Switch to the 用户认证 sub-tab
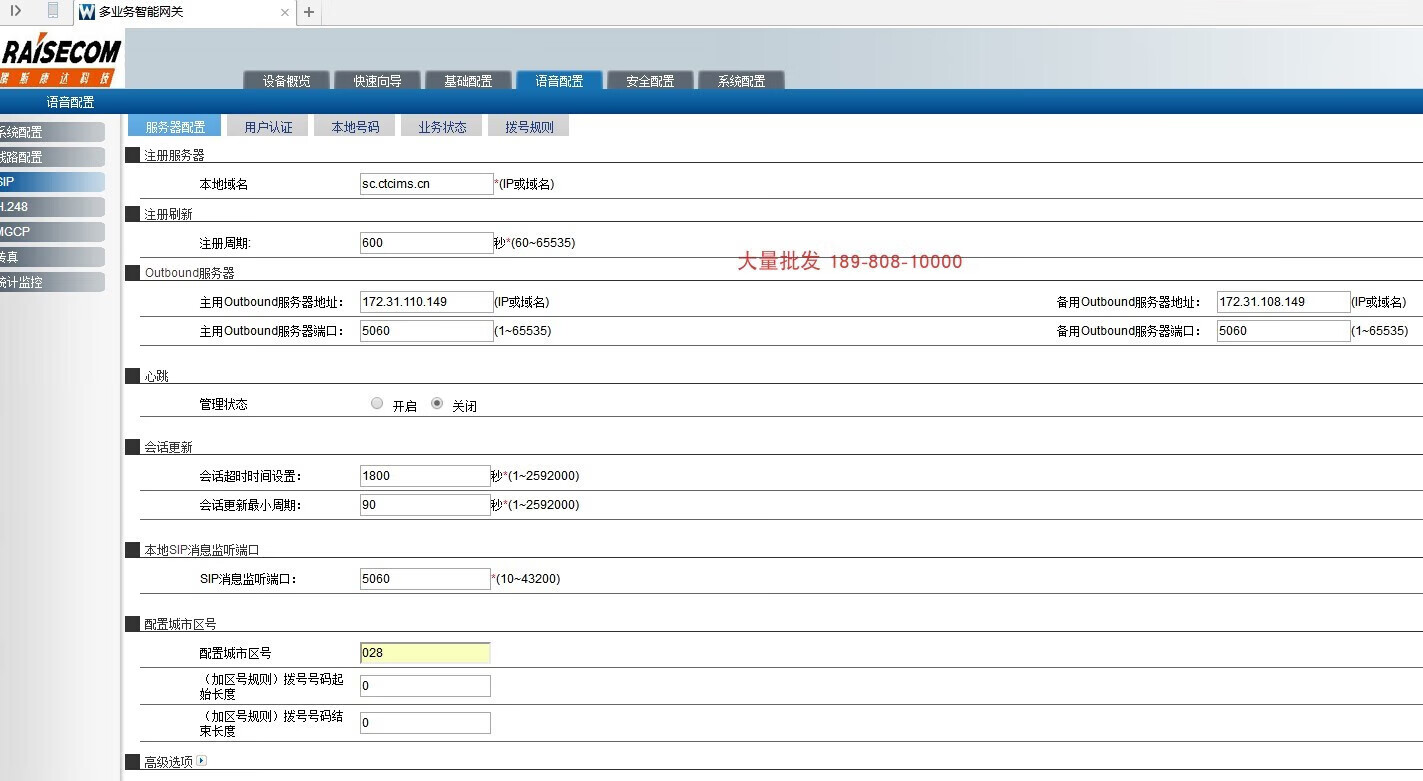The height and width of the screenshot is (781, 1423). 268,127
